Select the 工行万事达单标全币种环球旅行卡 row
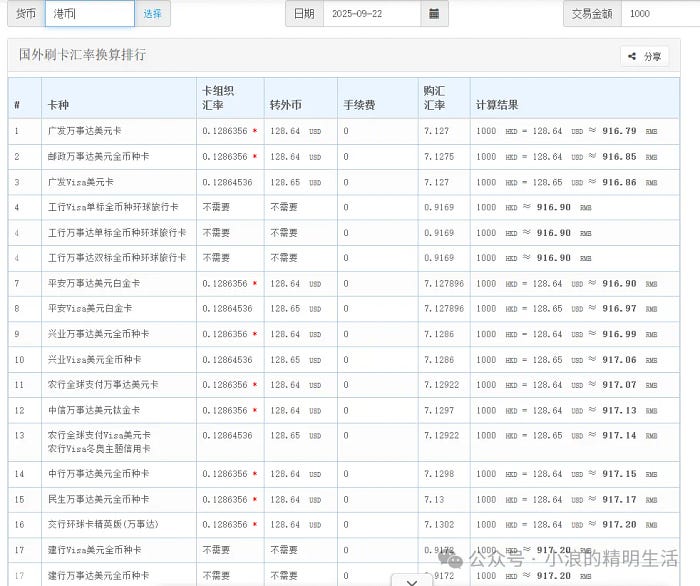This screenshot has height=586, width=700. pos(344,233)
